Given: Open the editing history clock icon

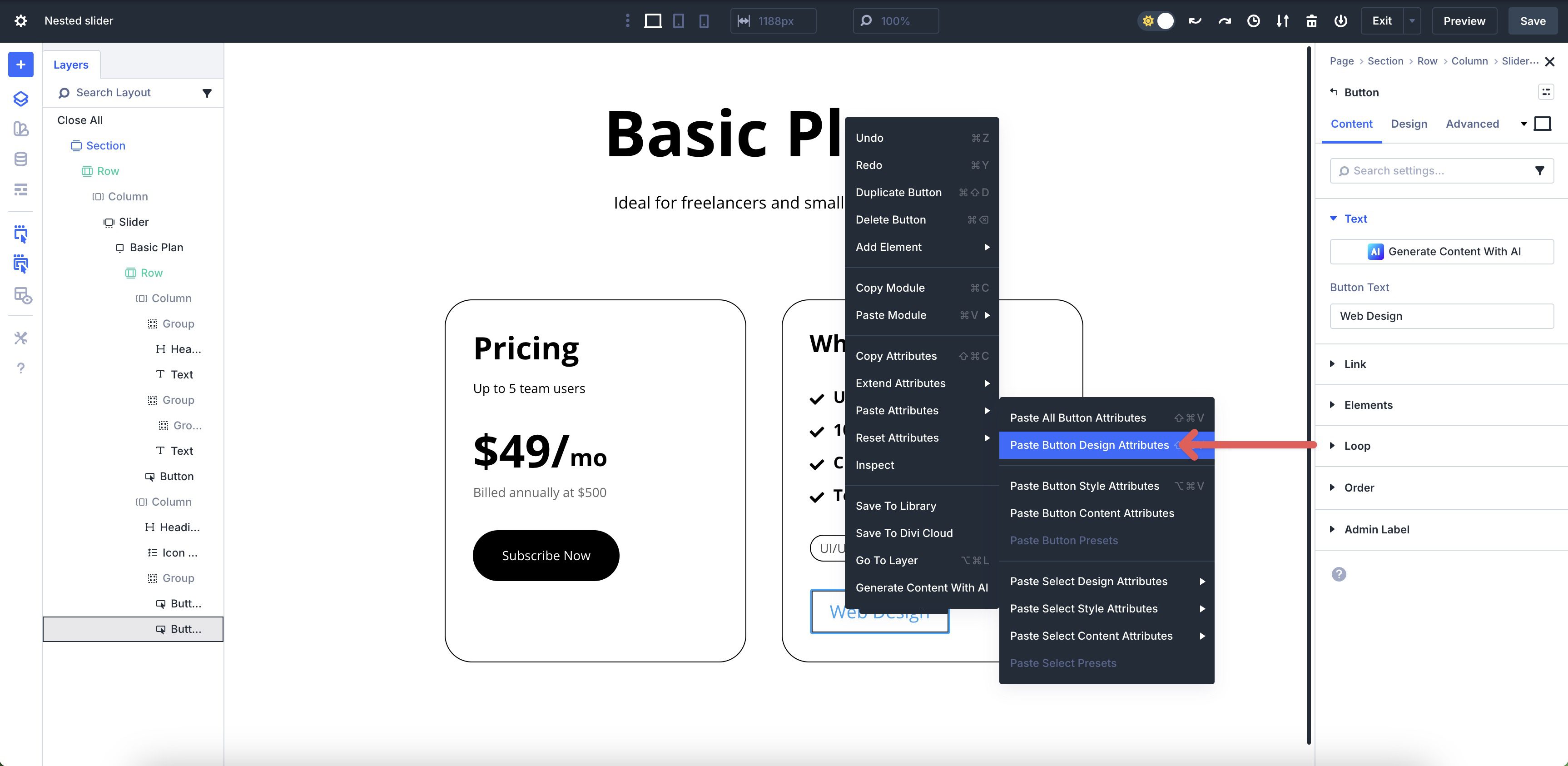Looking at the screenshot, I should pyautogui.click(x=1253, y=21).
